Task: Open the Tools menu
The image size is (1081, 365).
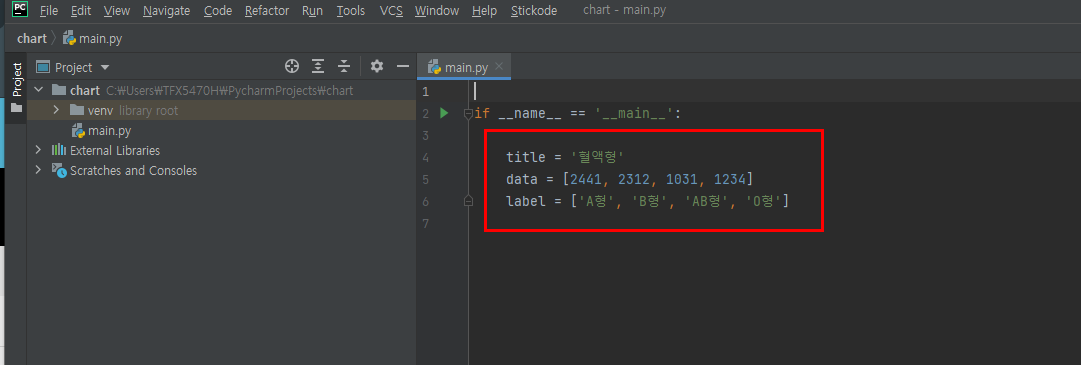Action: tap(351, 11)
